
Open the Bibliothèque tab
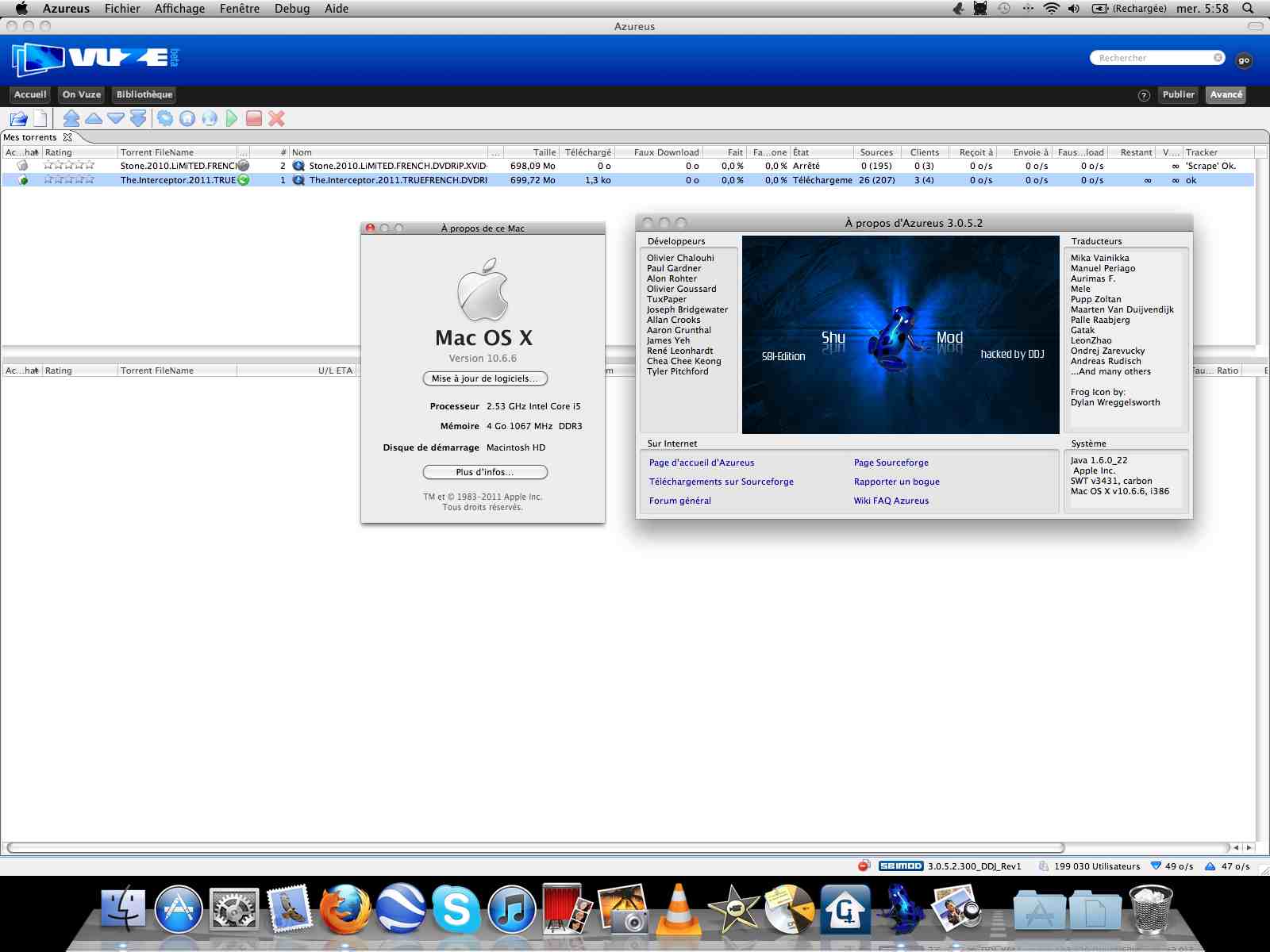pos(144,94)
